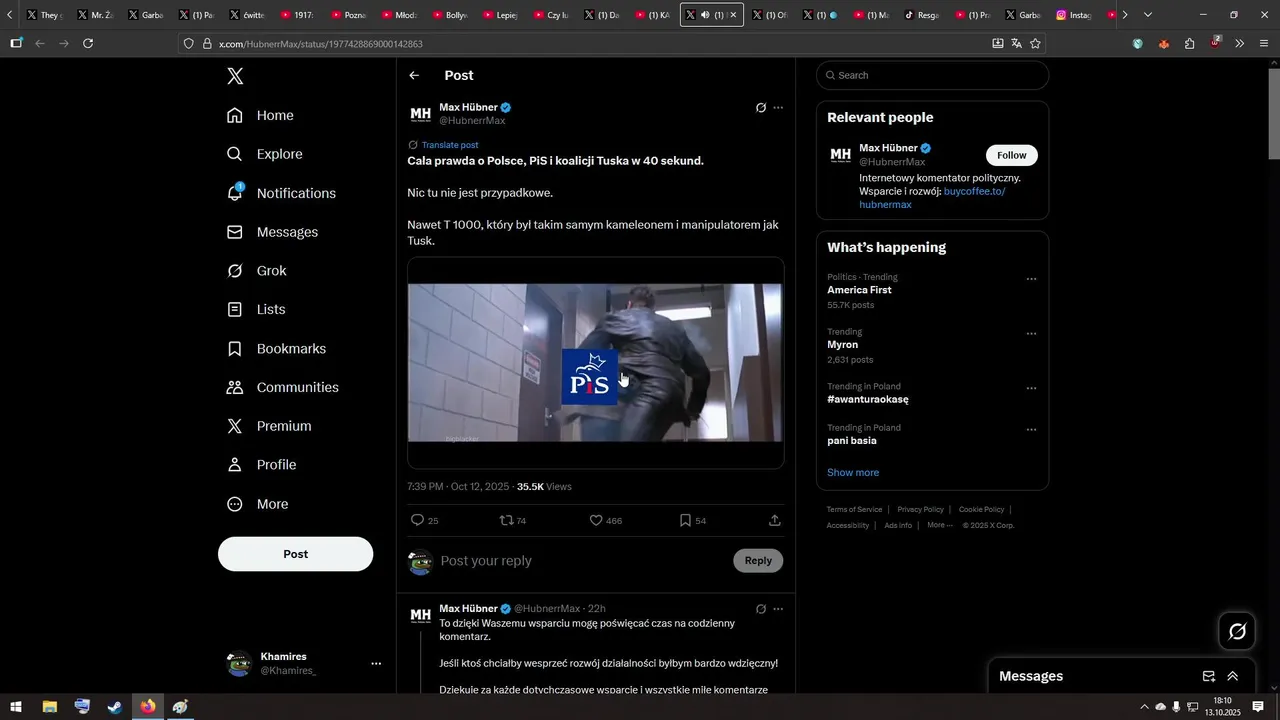Open Lists from the sidebar

point(256,310)
